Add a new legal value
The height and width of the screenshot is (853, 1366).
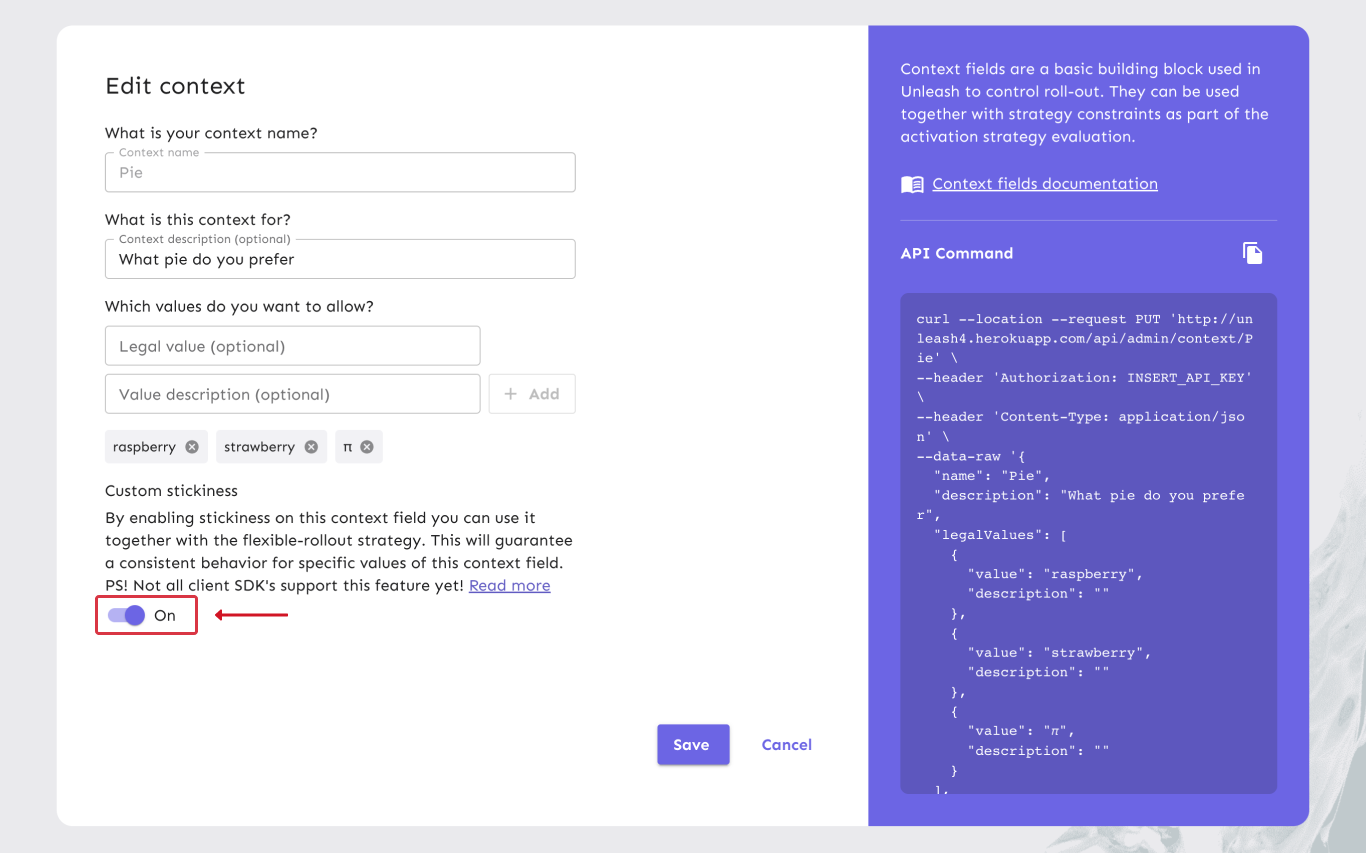pyautogui.click(x=532, y=394)
